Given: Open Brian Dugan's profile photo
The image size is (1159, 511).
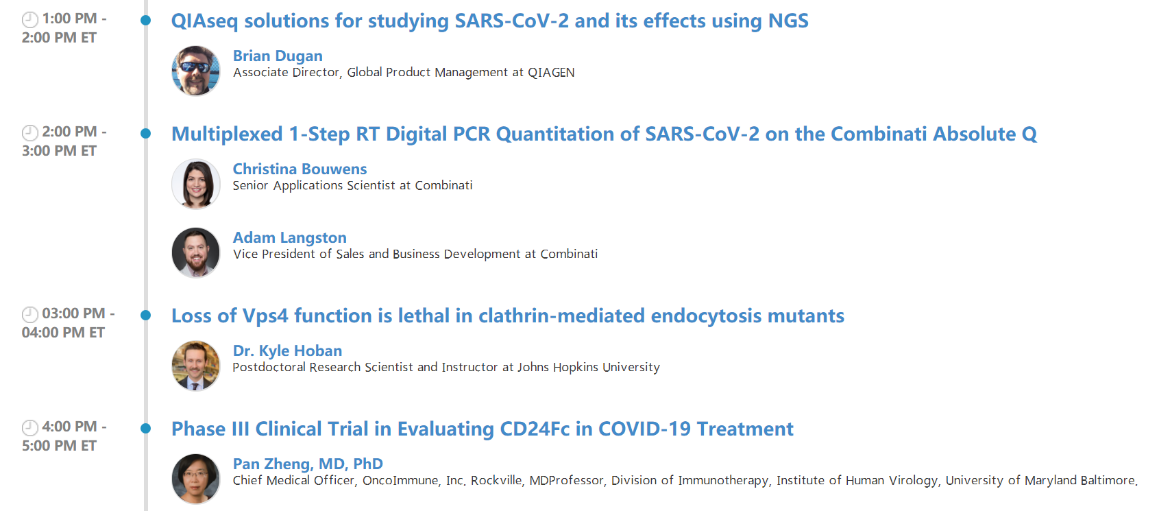Looking at the screenshot, I should (196, 70).
